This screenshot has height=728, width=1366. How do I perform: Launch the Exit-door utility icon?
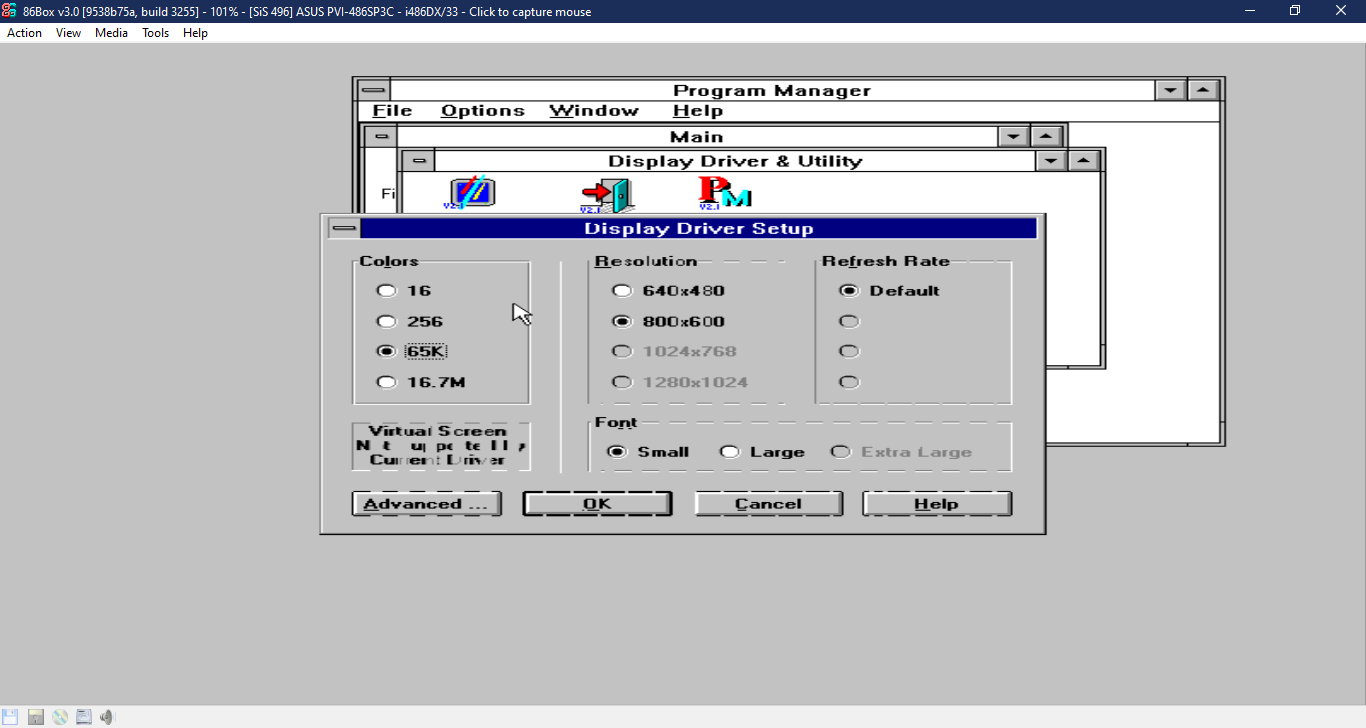tap(605, 190)
